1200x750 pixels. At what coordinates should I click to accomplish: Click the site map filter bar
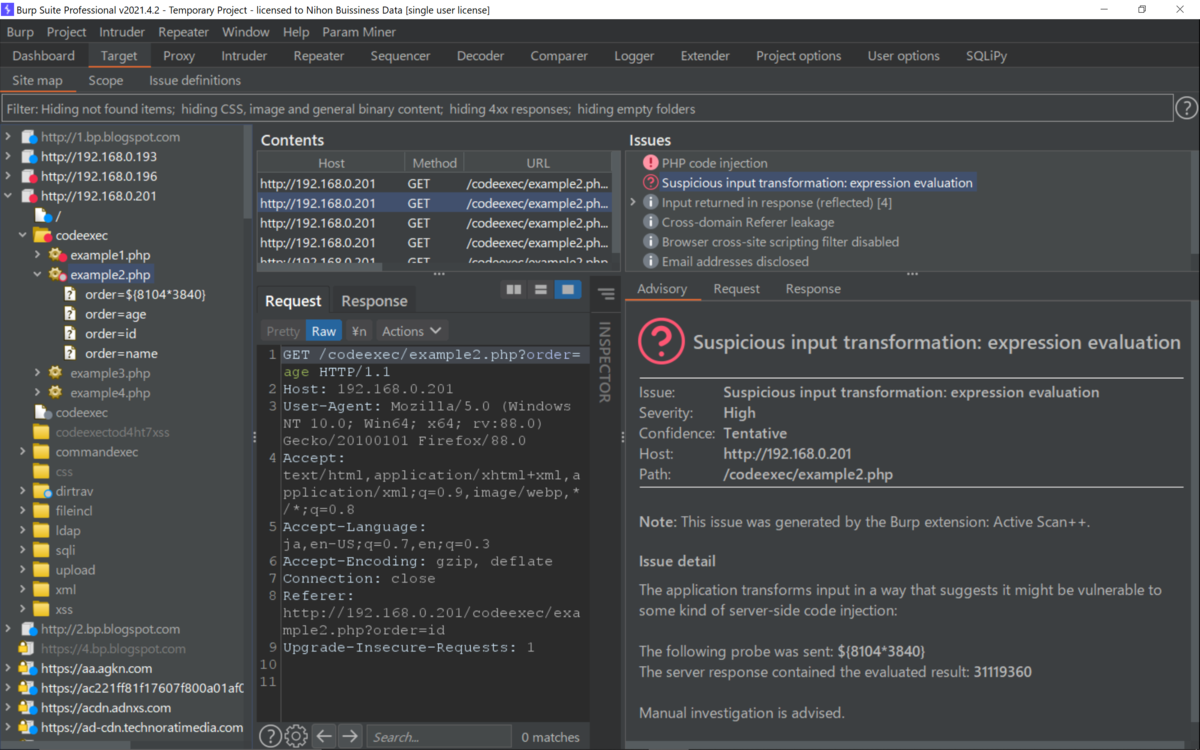[x=587, y=108]
